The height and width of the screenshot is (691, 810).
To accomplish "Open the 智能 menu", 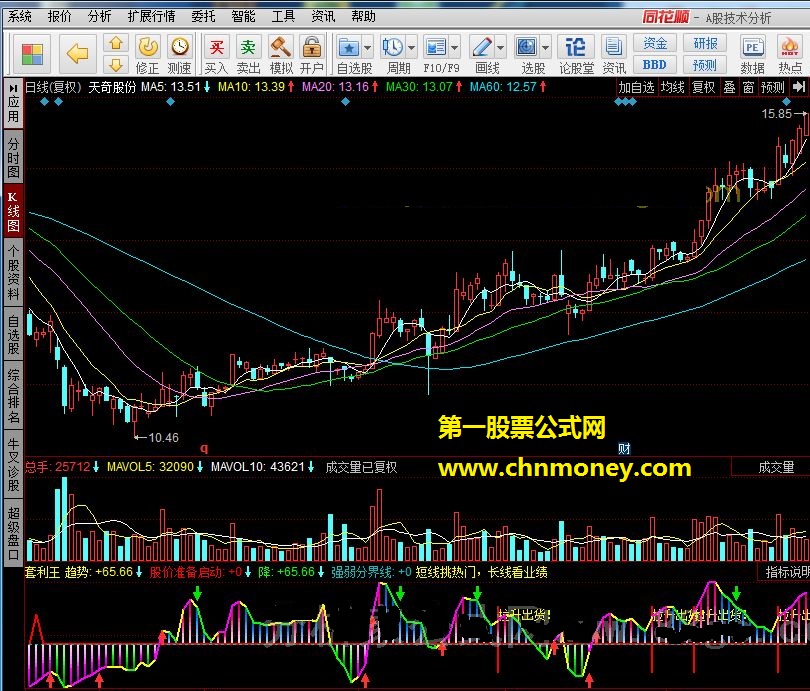I will click(x=243, y=17).
